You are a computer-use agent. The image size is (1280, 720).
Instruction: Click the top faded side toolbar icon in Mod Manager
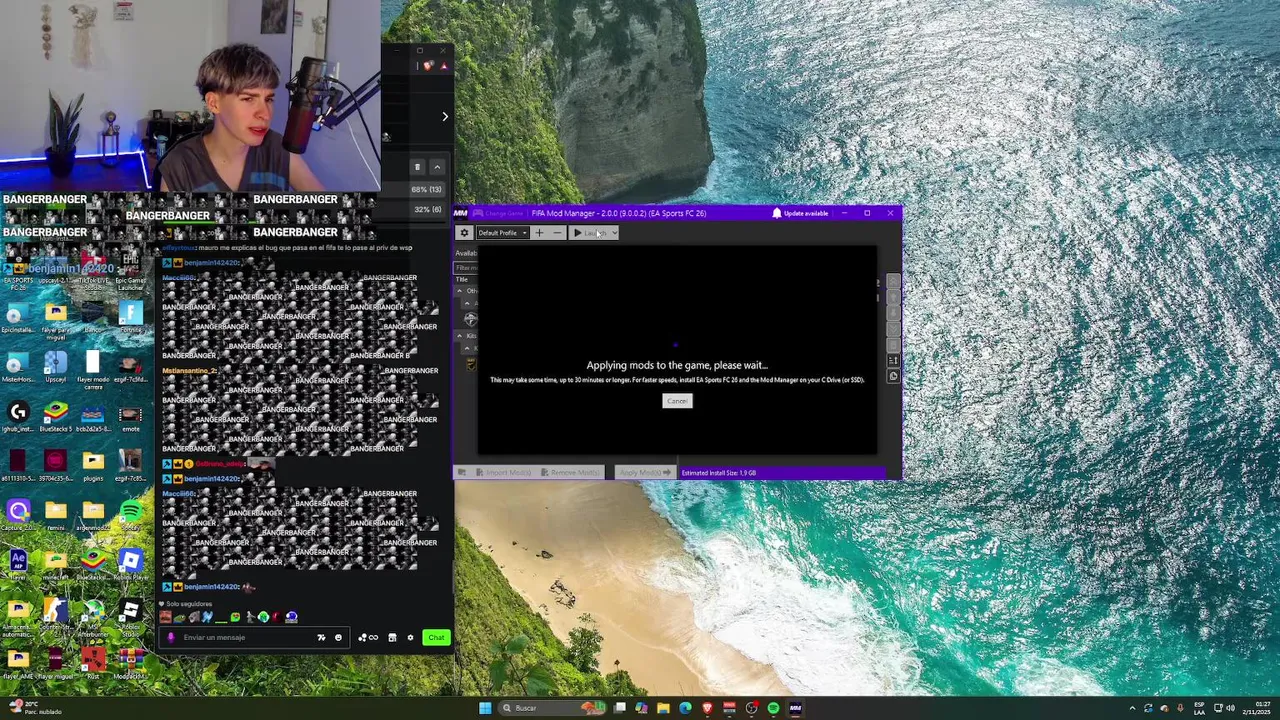[x=893, y=281]
